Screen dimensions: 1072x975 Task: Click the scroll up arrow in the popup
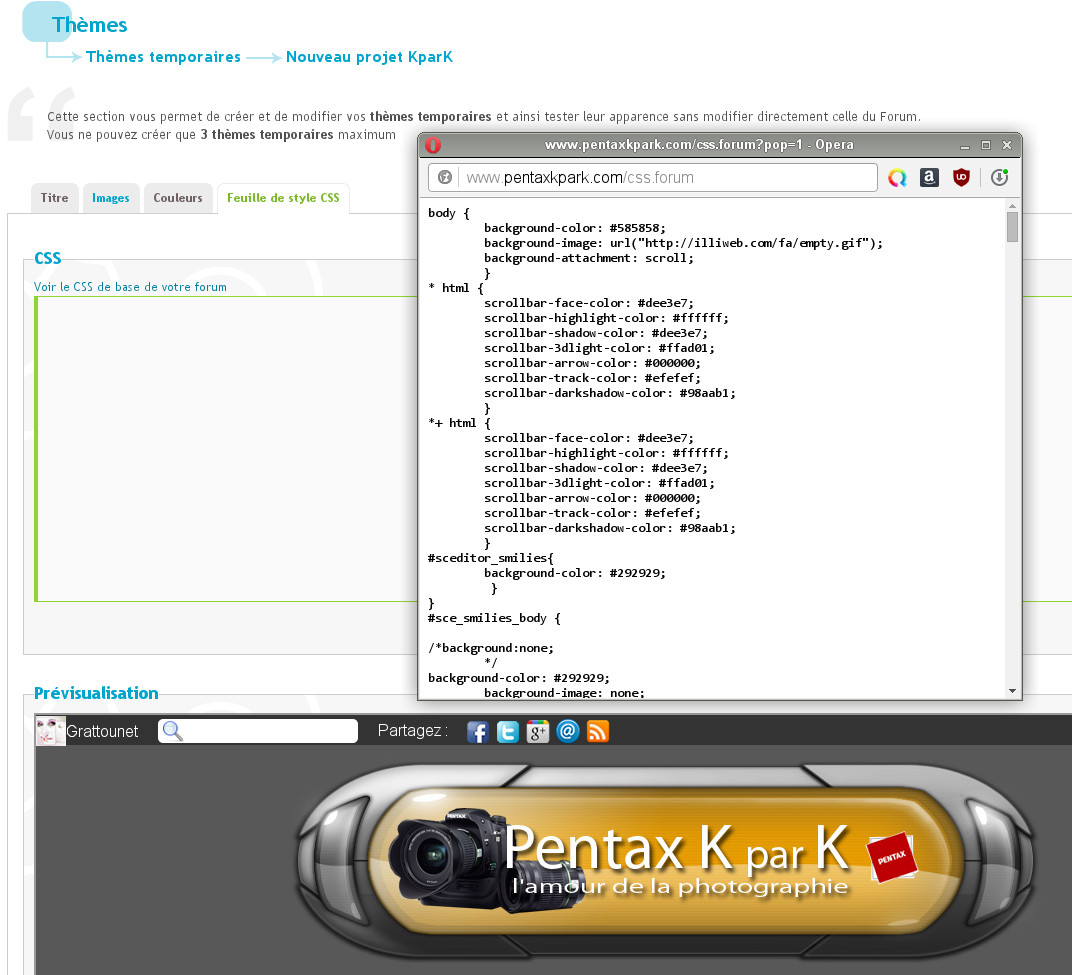[1013, 206]
